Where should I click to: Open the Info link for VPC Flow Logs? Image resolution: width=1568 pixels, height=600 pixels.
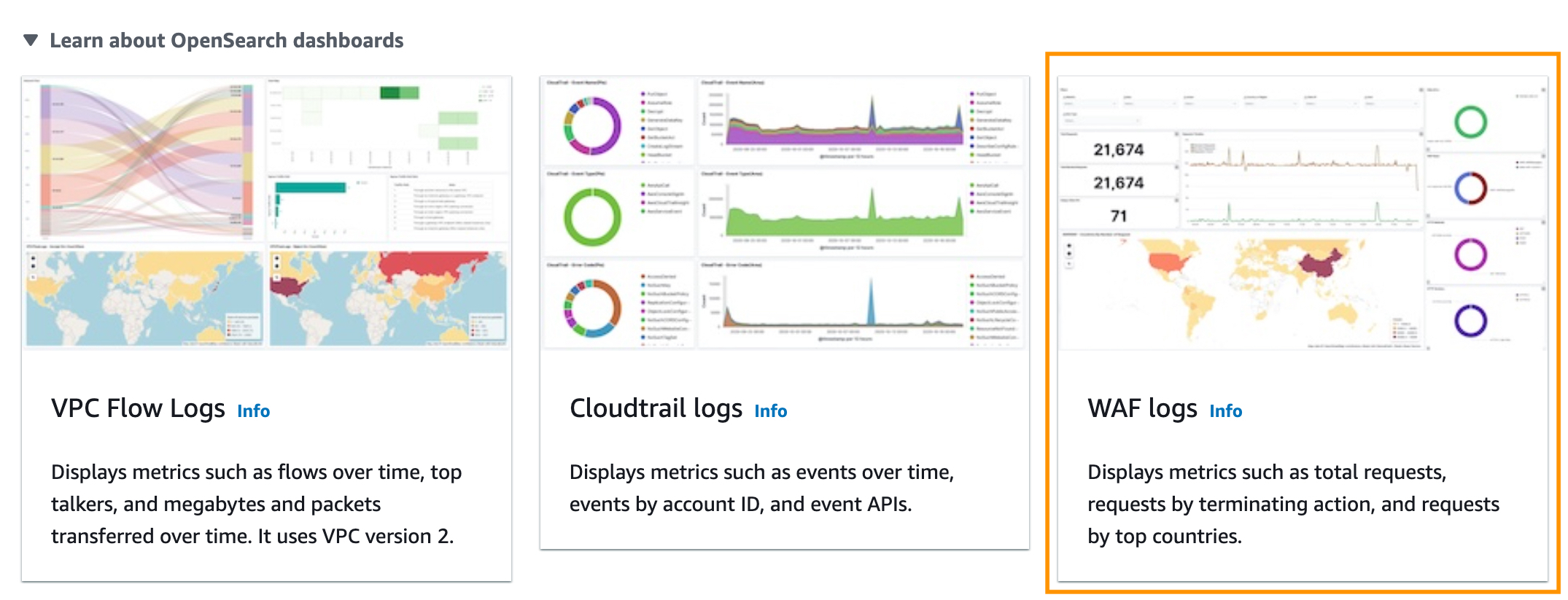point(253,411)
